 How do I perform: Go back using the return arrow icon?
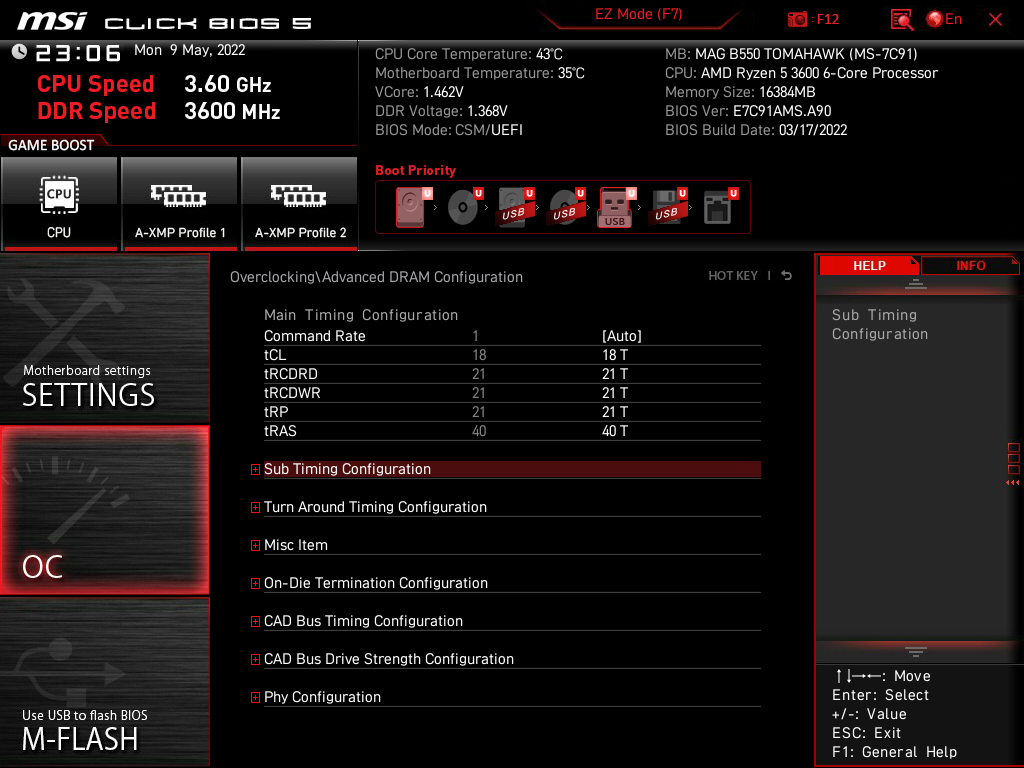tap(786, 276)
